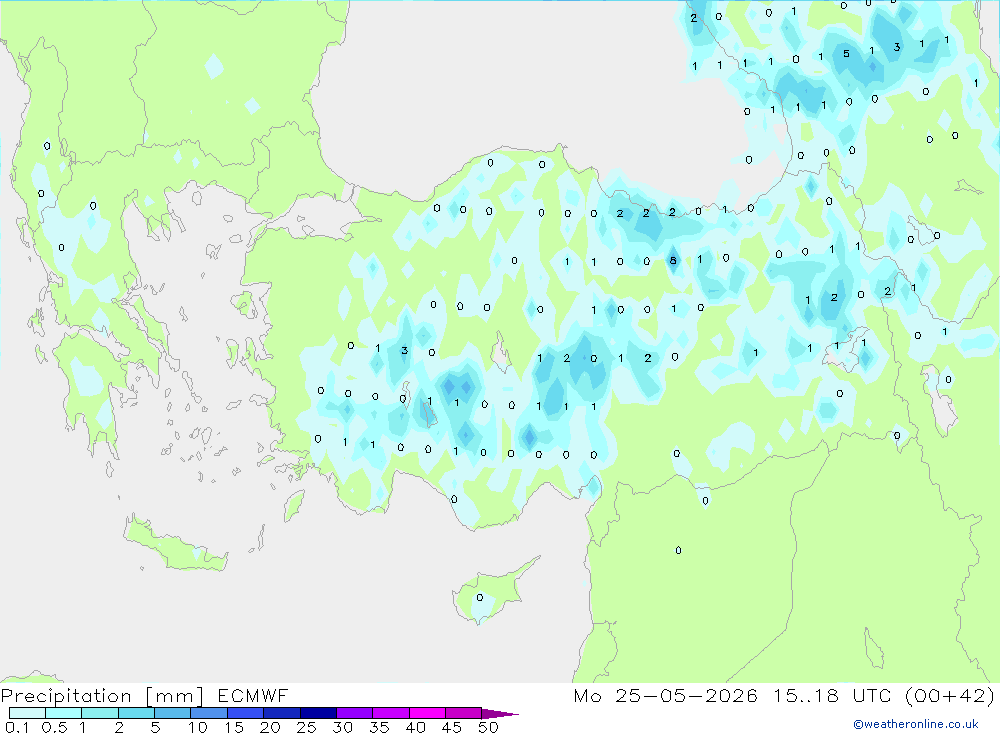Click the 'Mo 25-05-2026' date label

(x=665, y=695)
